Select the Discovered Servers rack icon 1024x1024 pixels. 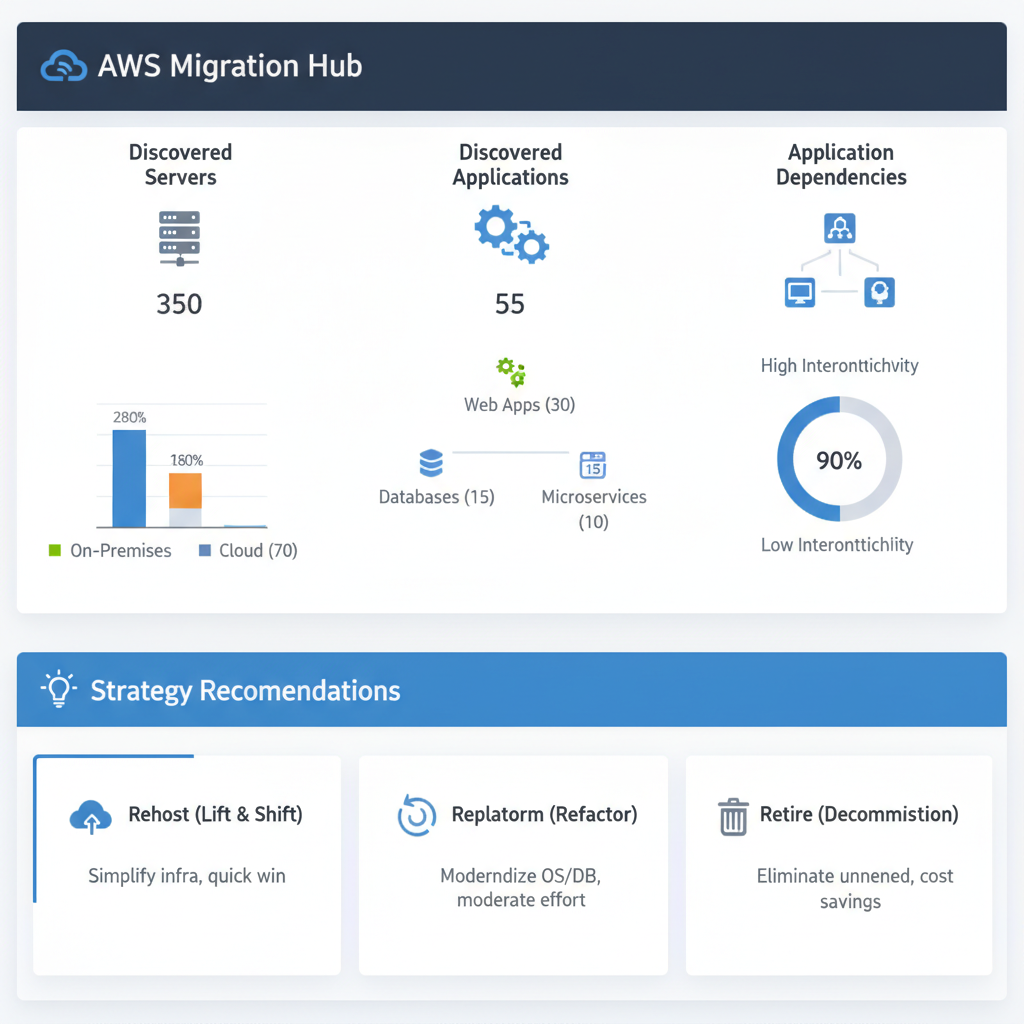click(179, 237)
